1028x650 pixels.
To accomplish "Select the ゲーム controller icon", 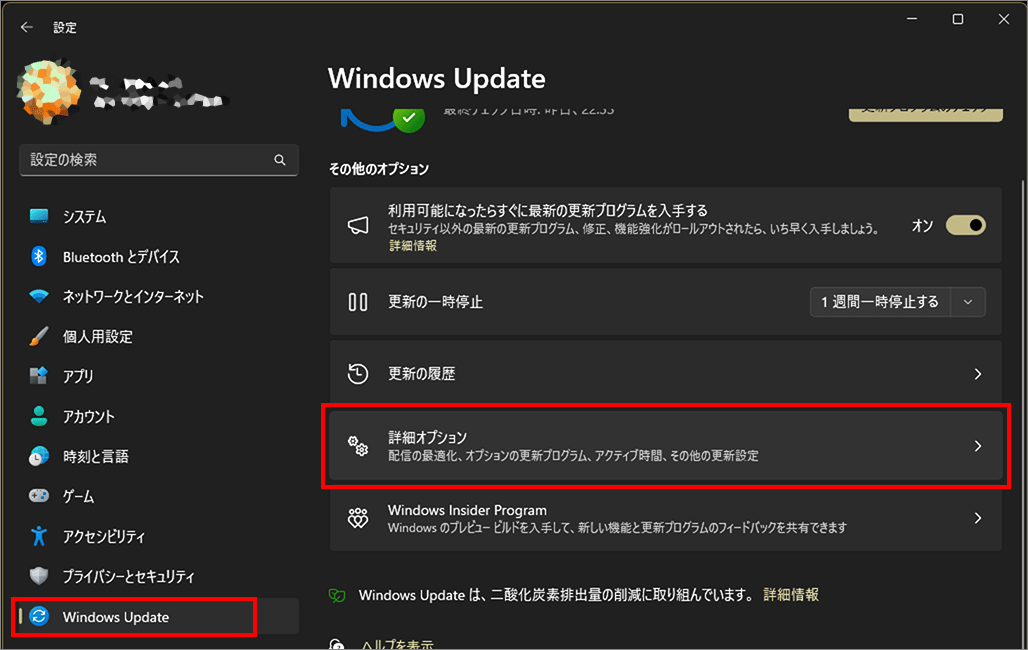I will [x=39, y=496].
